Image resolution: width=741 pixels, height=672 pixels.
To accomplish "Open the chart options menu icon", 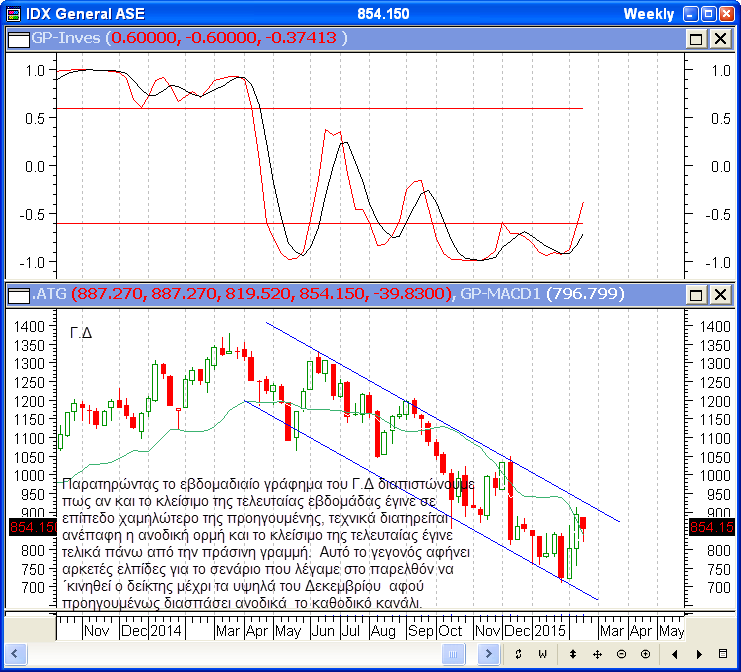I will (x=723, y=654).
